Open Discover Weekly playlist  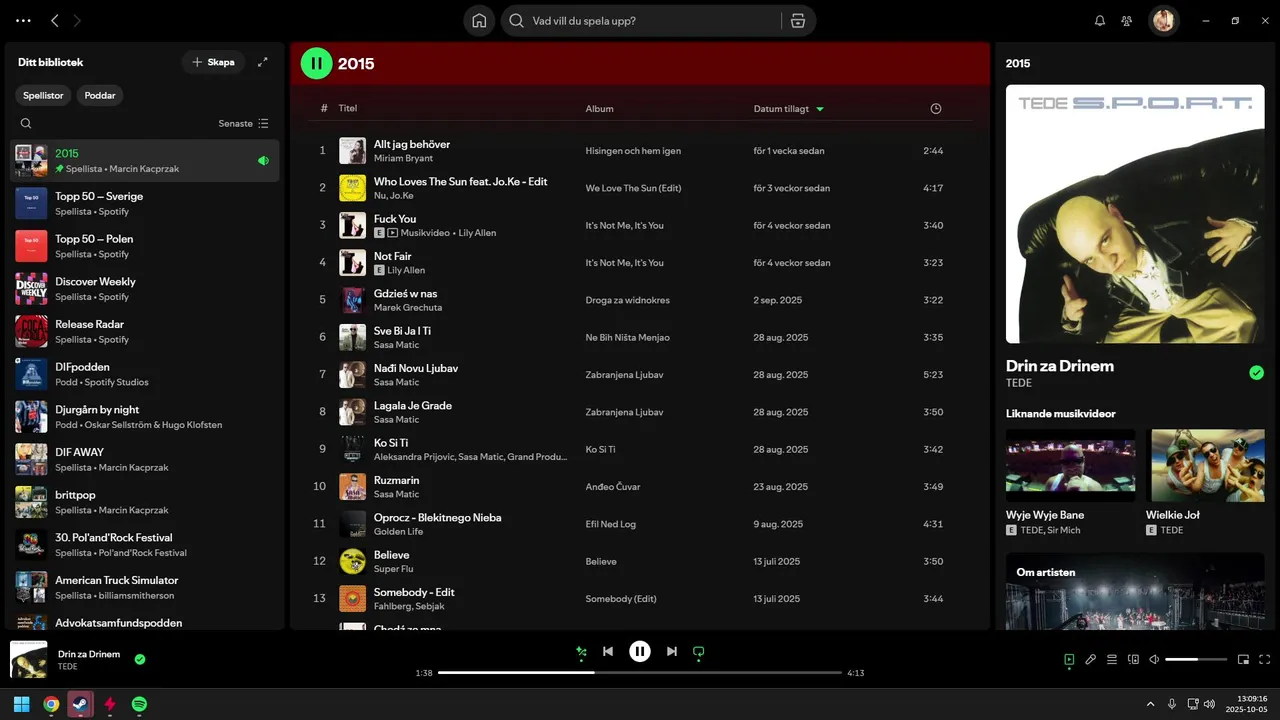click(145, 289)
